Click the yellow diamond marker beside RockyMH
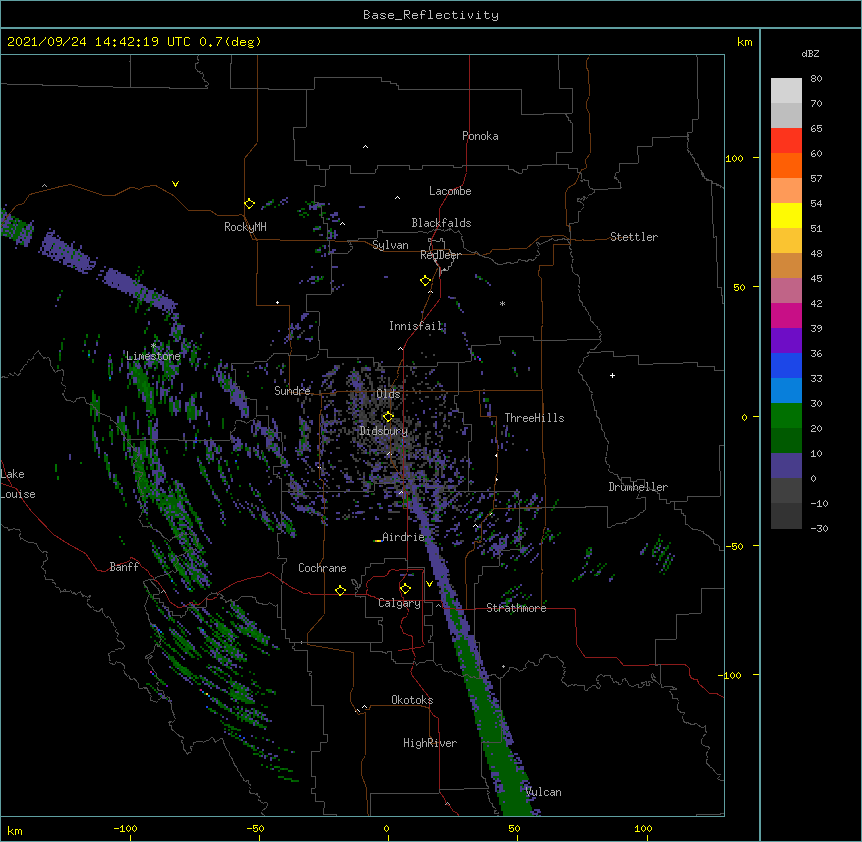This screenshot has width=862, height=842. [249, 204]
